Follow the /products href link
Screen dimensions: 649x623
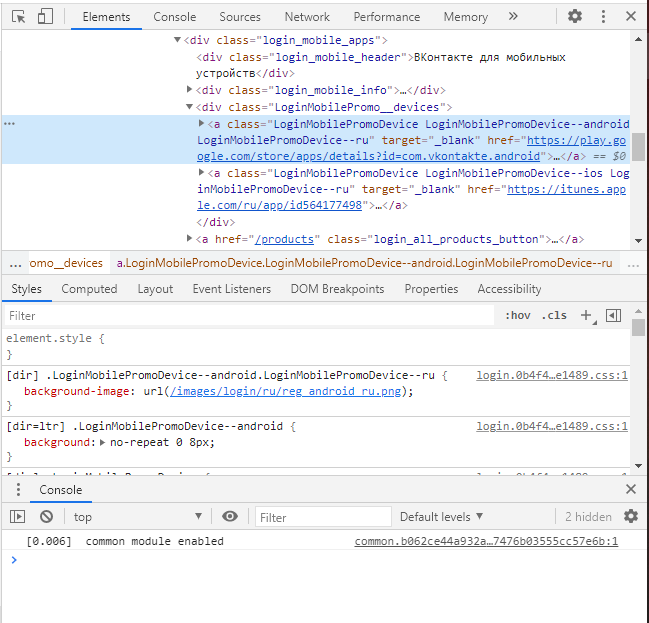pyautogui.click(x=284, y=239)
